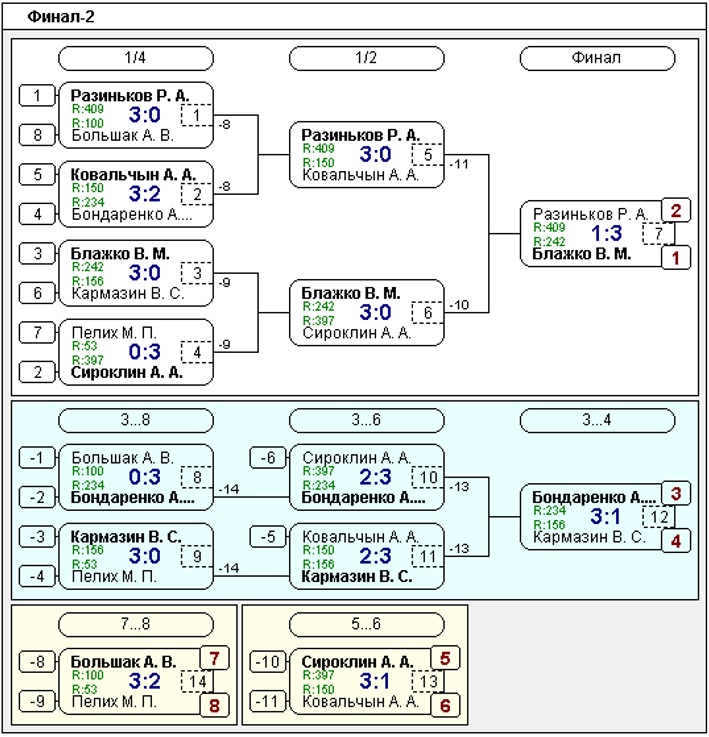
Task: Open the "3...4" round header
Action: pyautogui.click(x=597, y=420)
